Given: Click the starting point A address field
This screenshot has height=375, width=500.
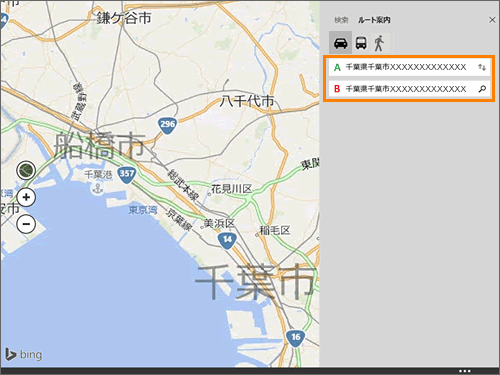Looking at the screenshot, I should [x=409, y=67].
